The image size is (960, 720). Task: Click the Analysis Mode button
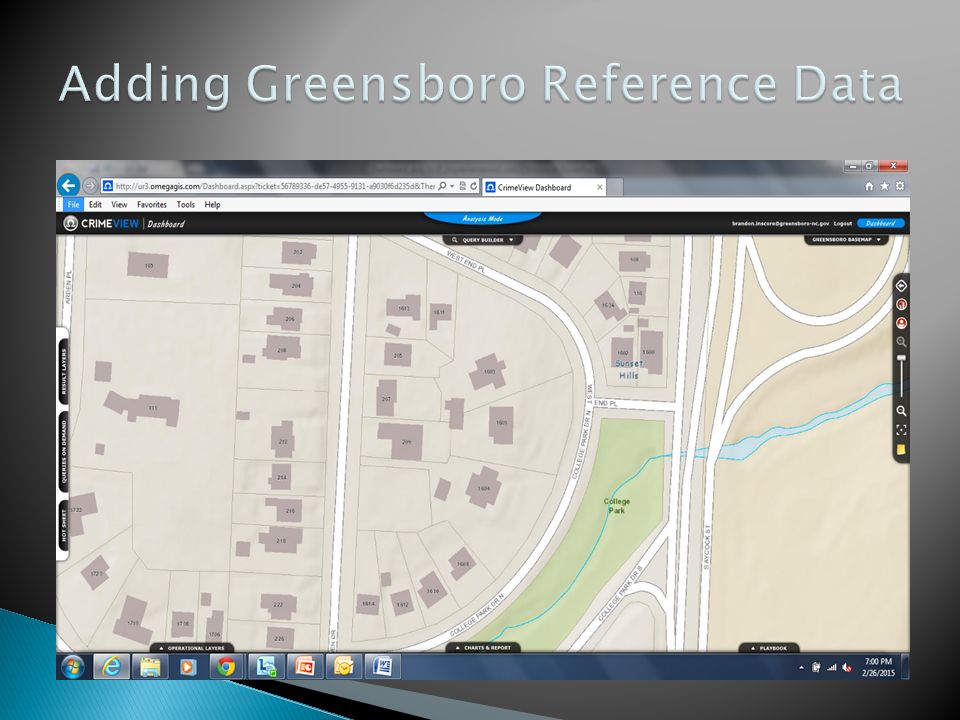coord(482,219)
